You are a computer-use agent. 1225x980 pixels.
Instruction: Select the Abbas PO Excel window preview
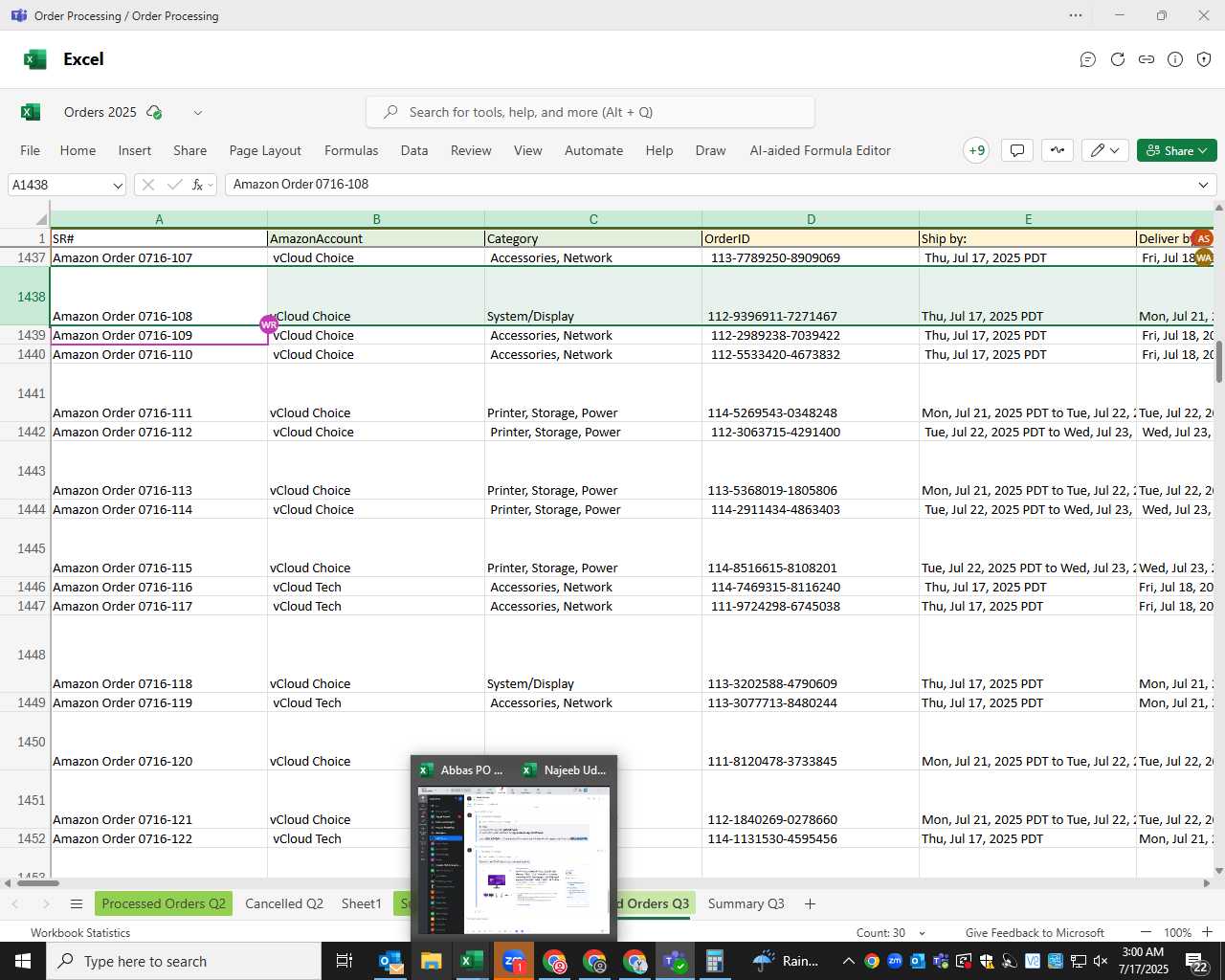pyautogui.click(x=463, y=769)
